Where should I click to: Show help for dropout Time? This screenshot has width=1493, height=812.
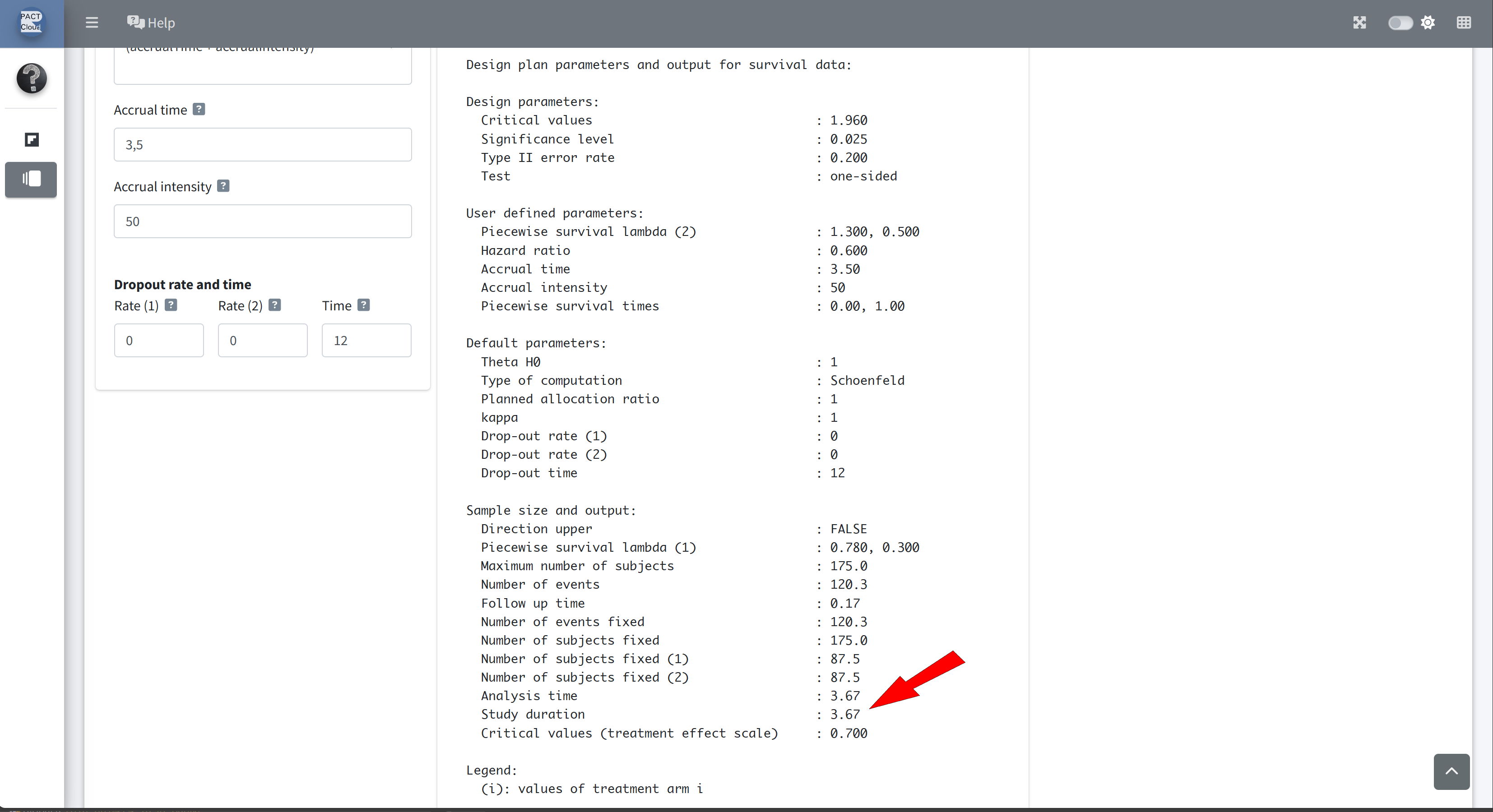pyautogui.click(x=363, y=305)
